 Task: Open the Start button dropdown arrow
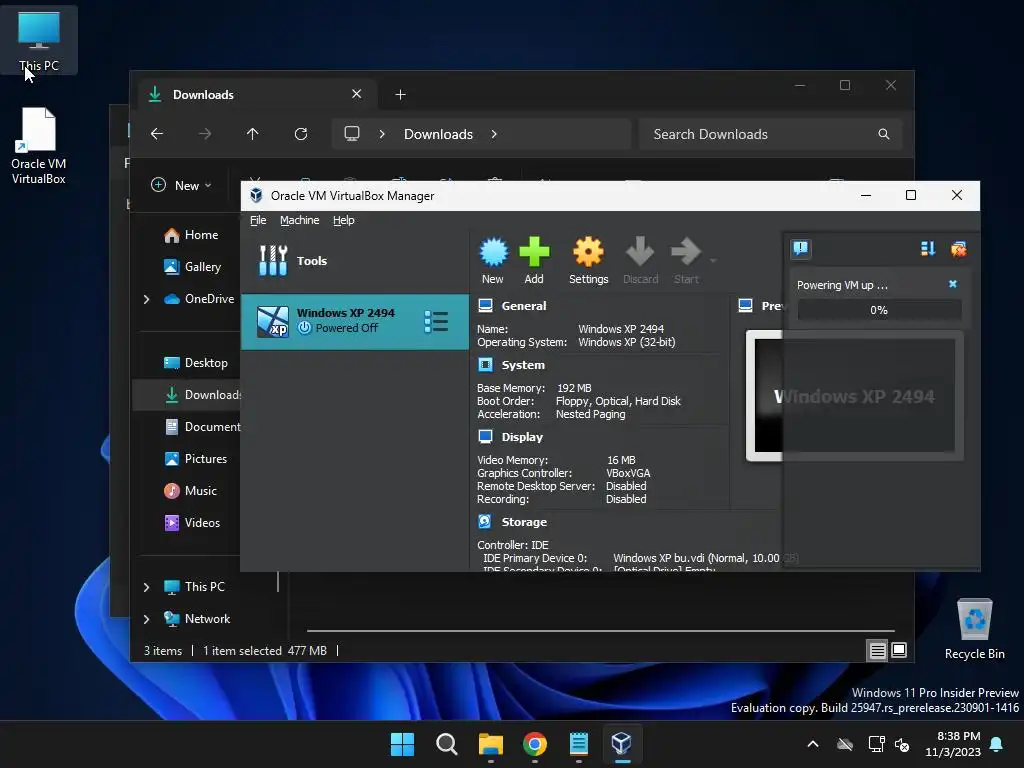(713, 261)
